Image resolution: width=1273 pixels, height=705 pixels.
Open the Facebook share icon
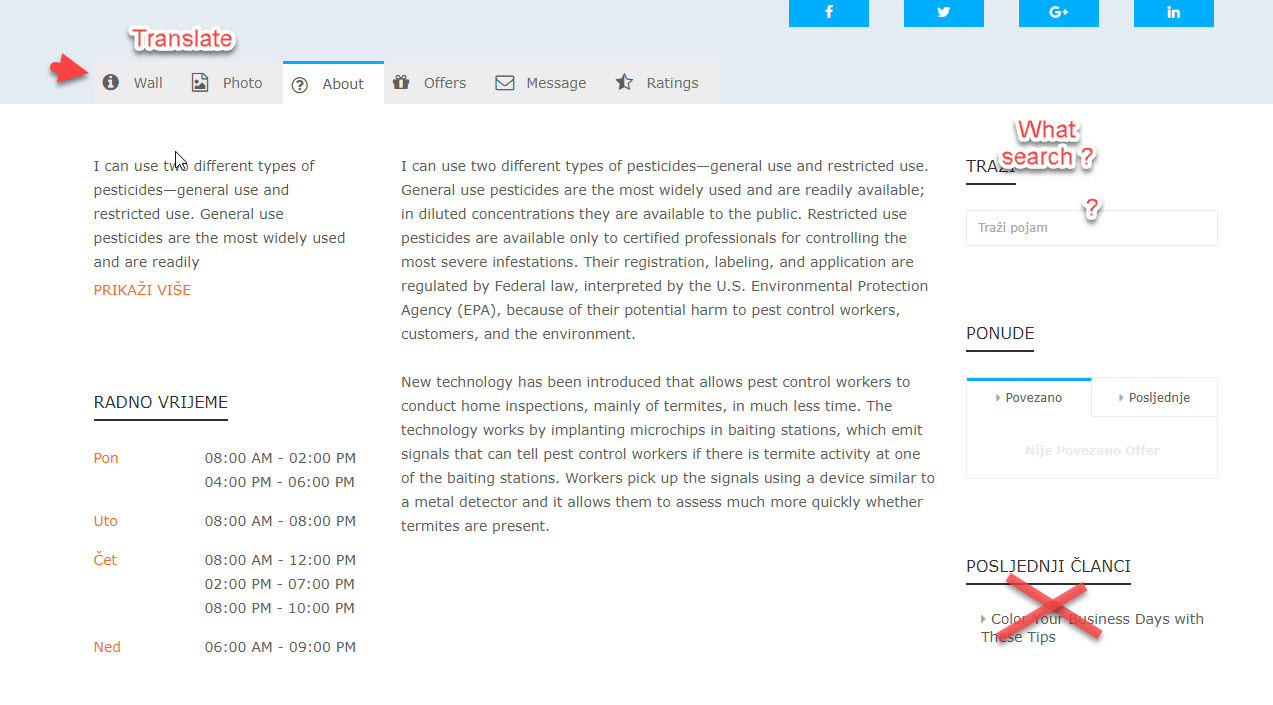point(828,14)
